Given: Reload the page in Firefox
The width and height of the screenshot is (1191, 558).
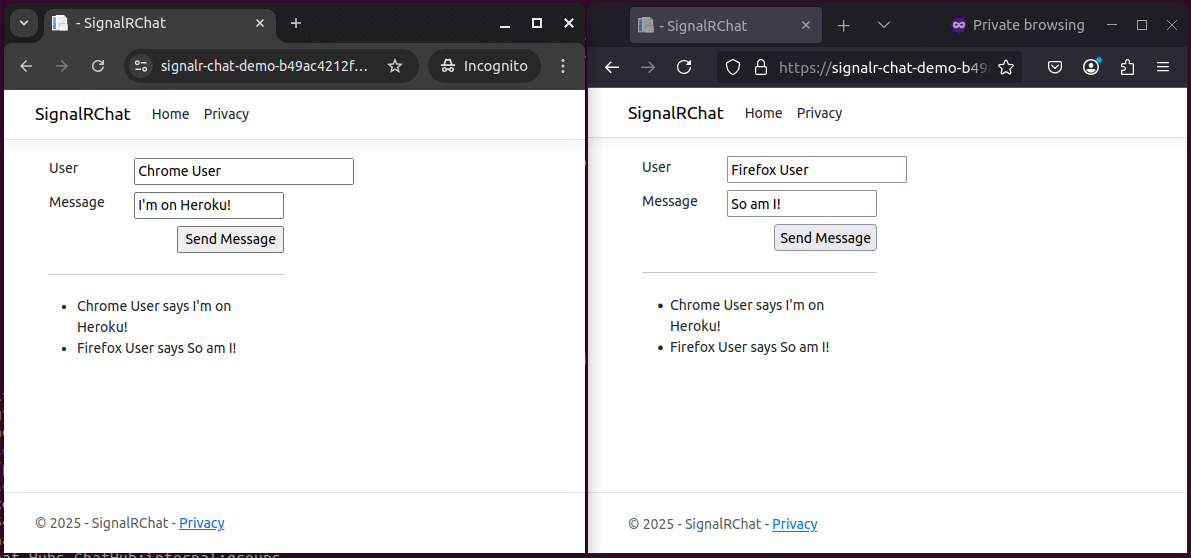Looking at the screenshot, I should click(684, 67).
